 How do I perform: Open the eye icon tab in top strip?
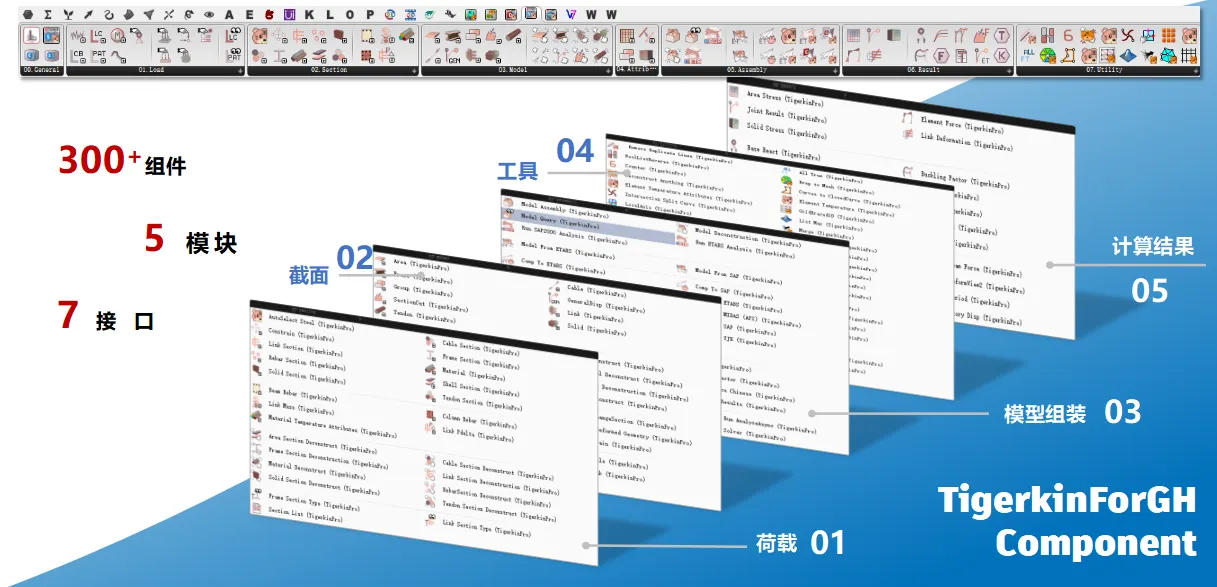click(209, 14)
